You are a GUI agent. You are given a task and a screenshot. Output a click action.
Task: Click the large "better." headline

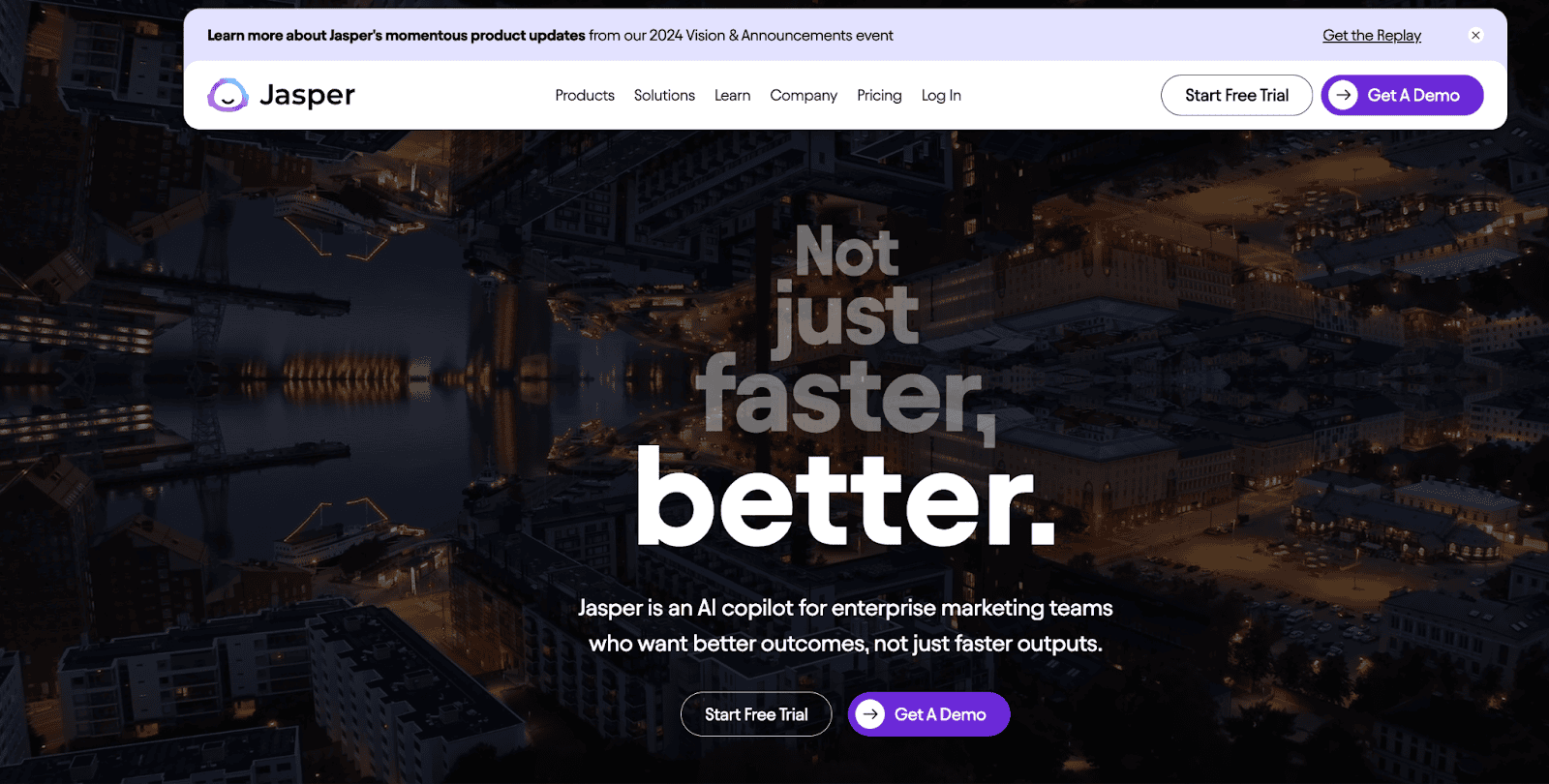[845, 498]
